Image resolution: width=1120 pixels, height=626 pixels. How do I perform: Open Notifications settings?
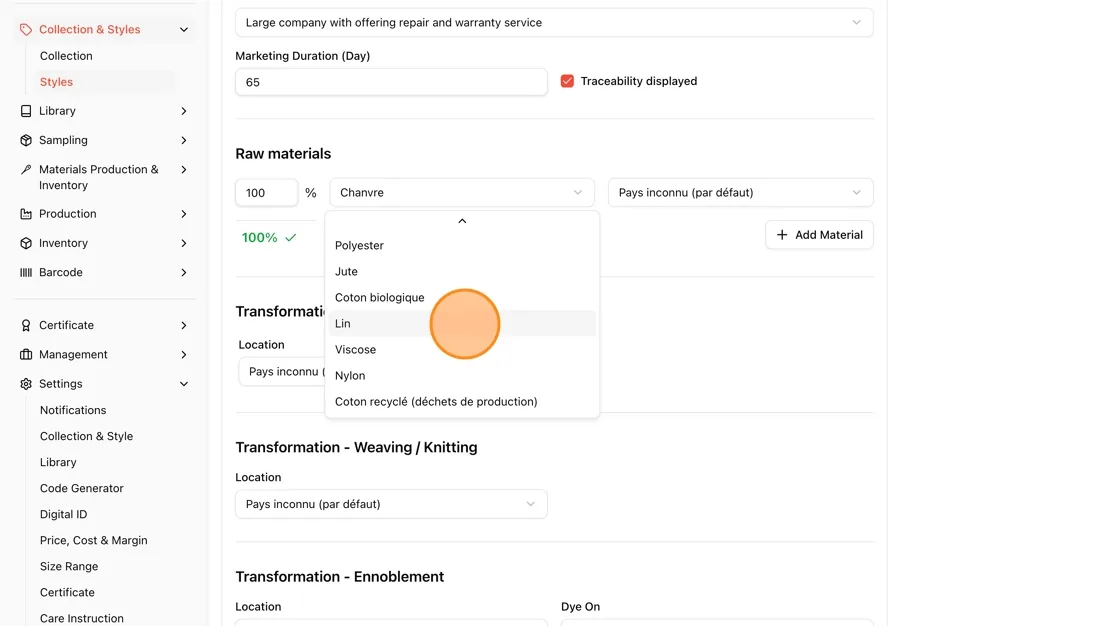[x=73, y=410]
